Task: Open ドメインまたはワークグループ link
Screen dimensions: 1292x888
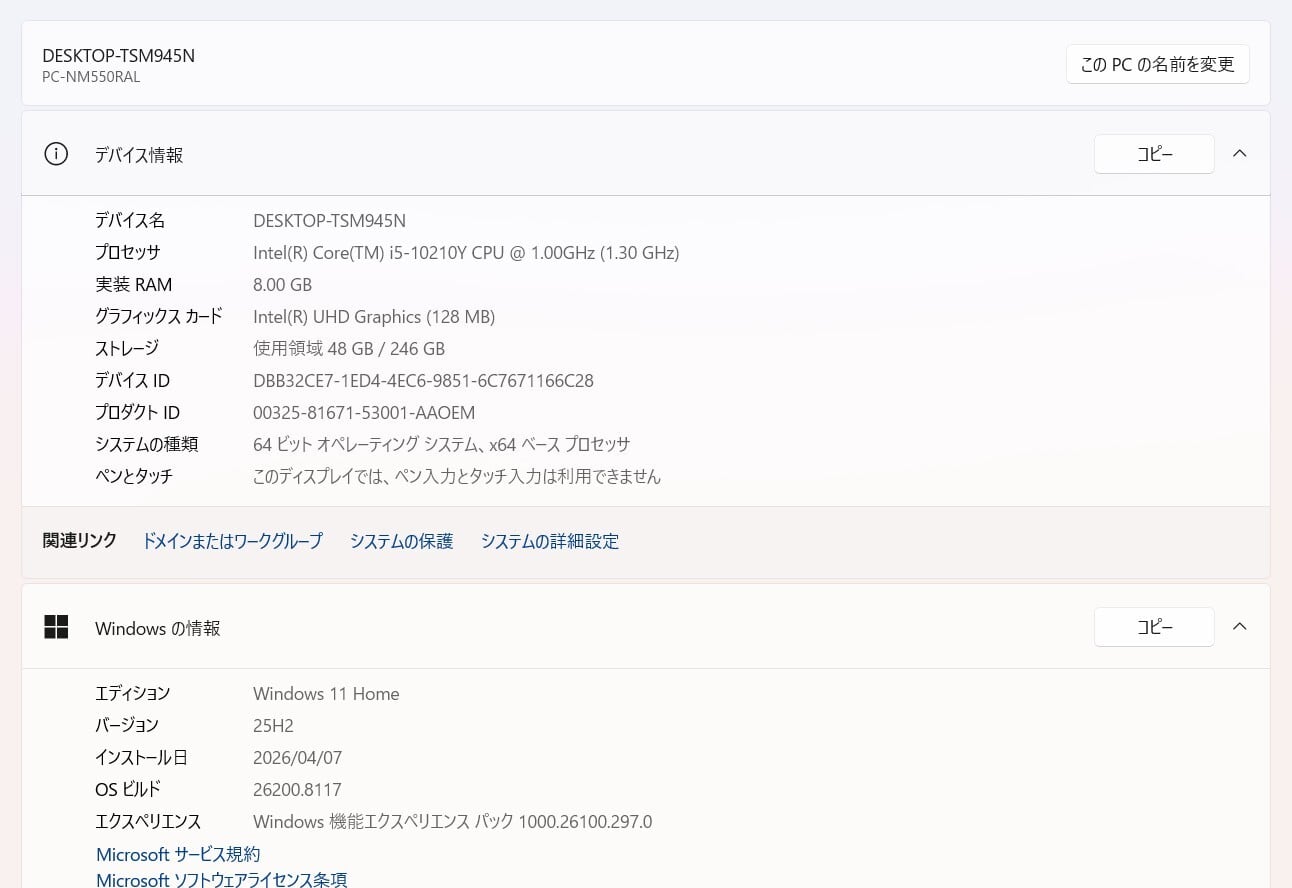Action: click(x=233, y=541)
